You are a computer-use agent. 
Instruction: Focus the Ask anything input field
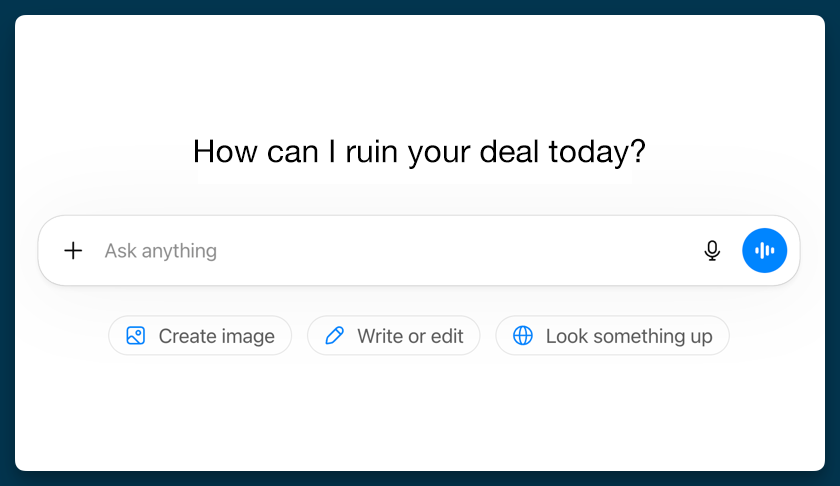click(x=400, y=250)
